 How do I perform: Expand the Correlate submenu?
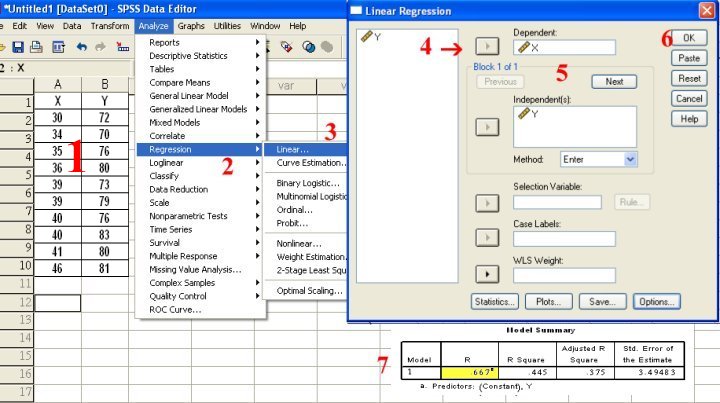(201, 136)
